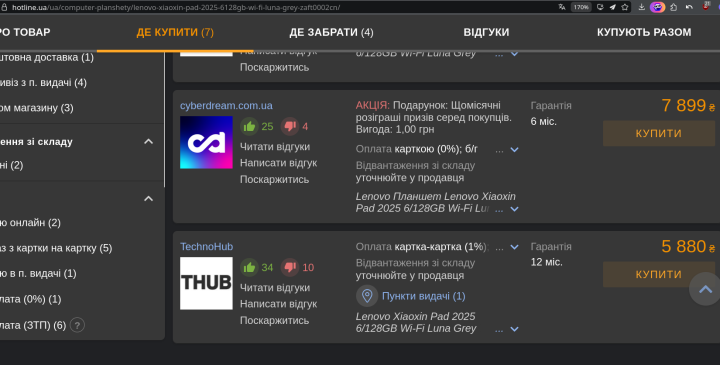Viewport: 720px width, 365px height.
Task: Click the АКЦІЯ promo label in cyberdream offer
Action: pos(372,105)
